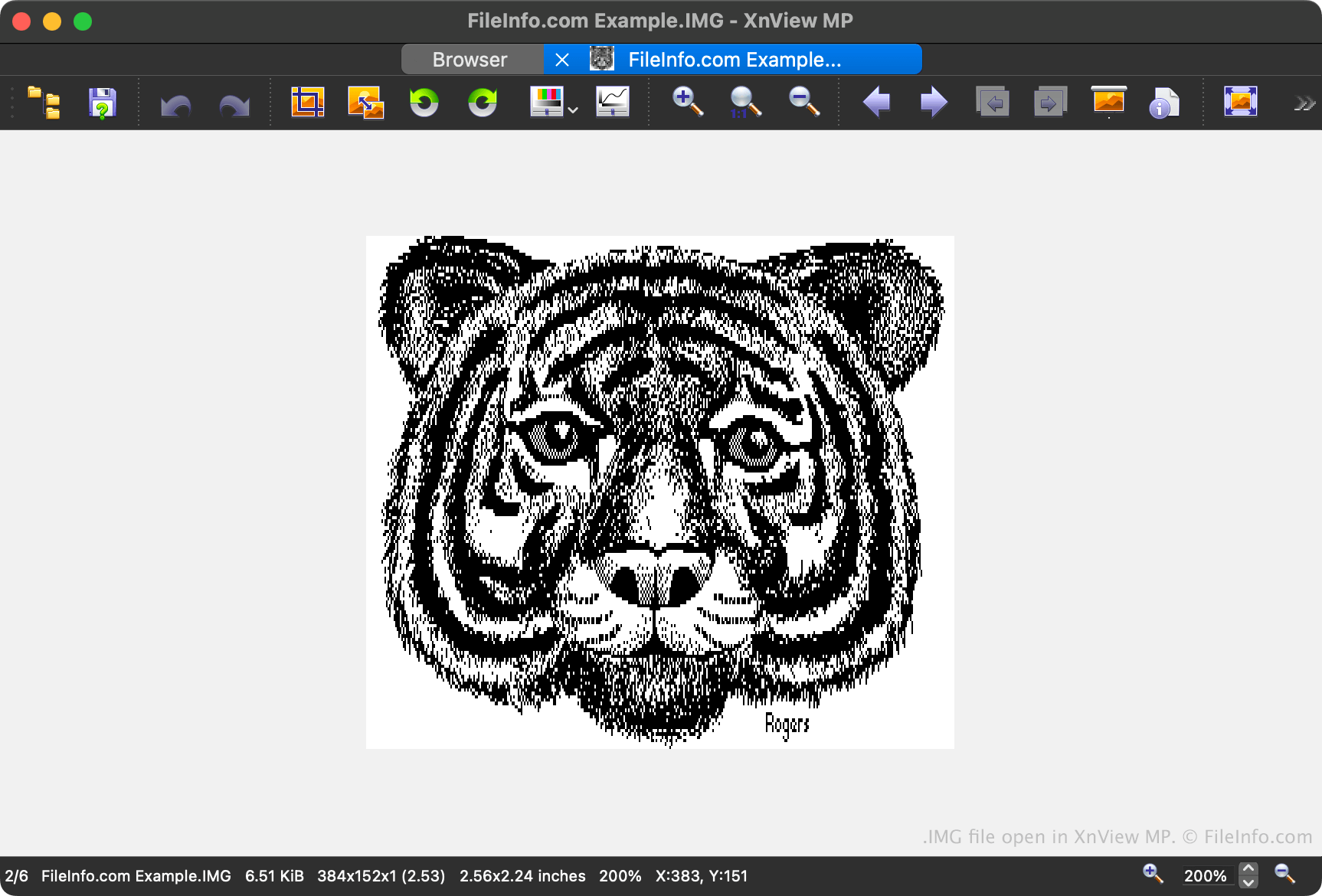This screenshot has width=1322, height=896.
Task: Go to the next image arrow
Action: click(x=934, y=102)
